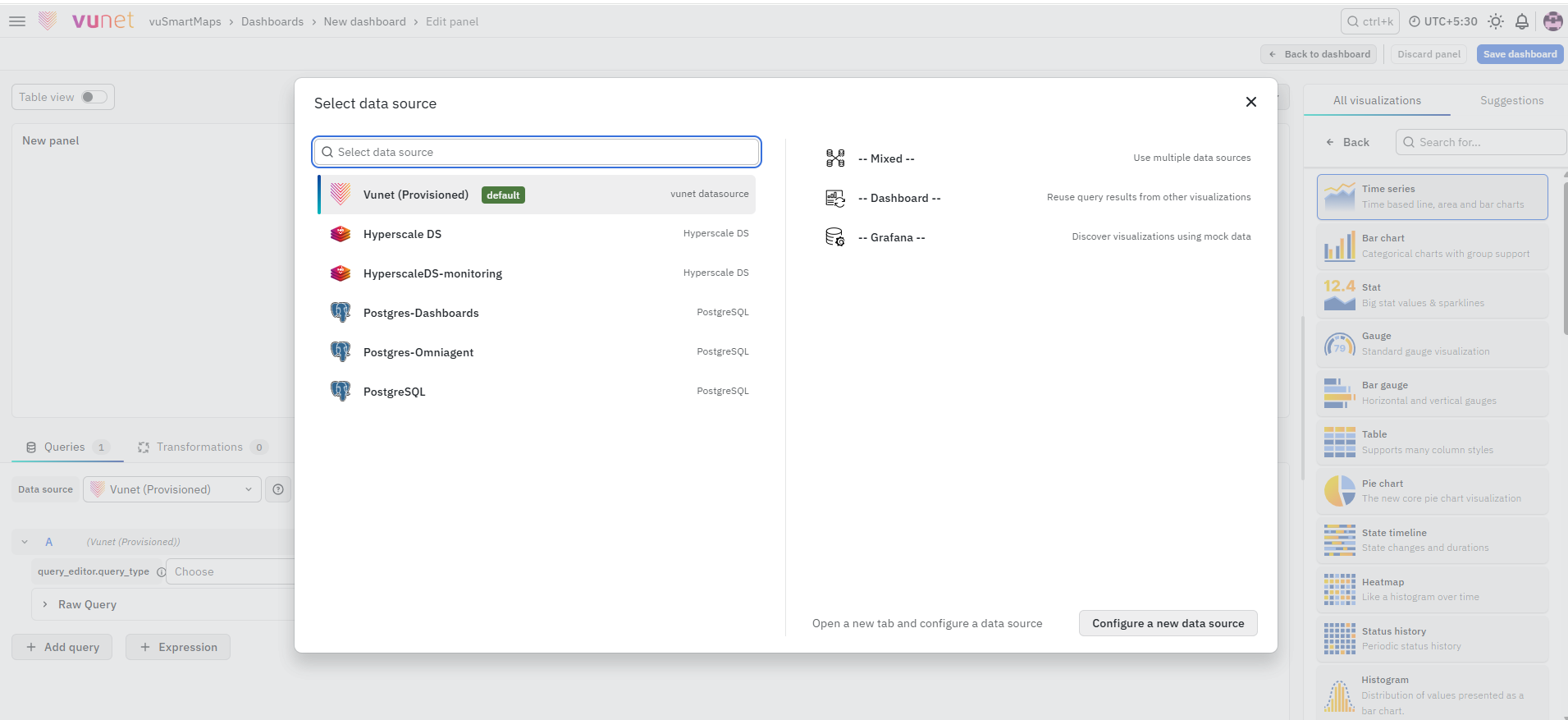Choose the Status history visualization
Image resolution: width=1568 pixels, height=720 pixels.
click(1433, 639)
